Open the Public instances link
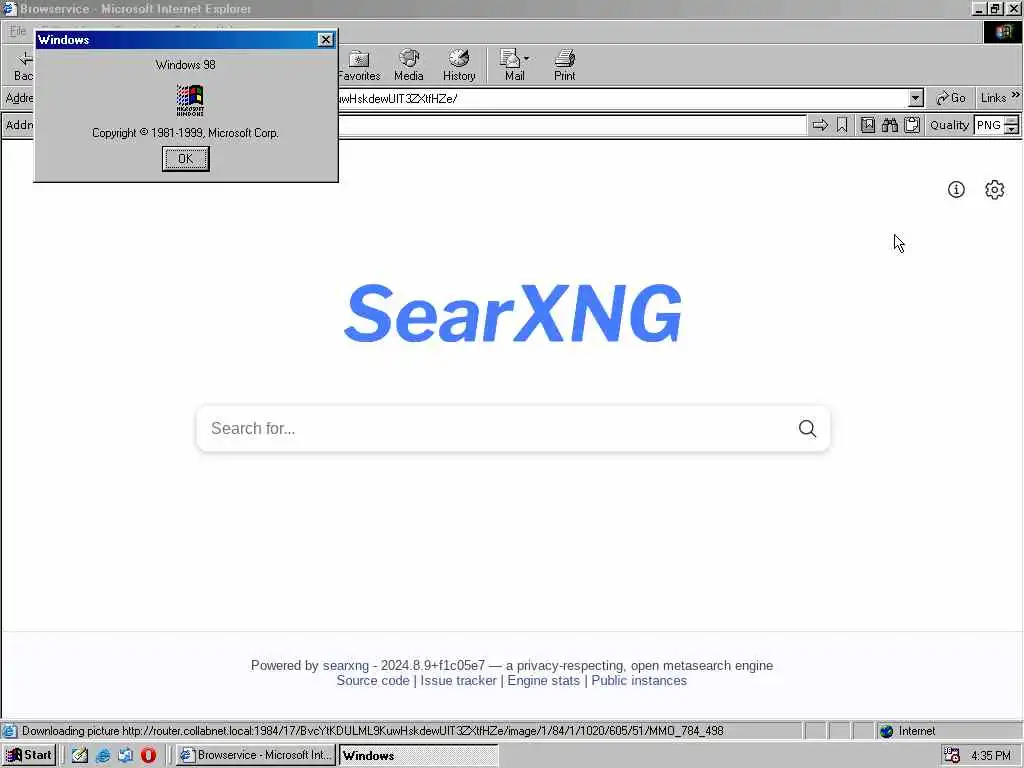 [639, 680]
